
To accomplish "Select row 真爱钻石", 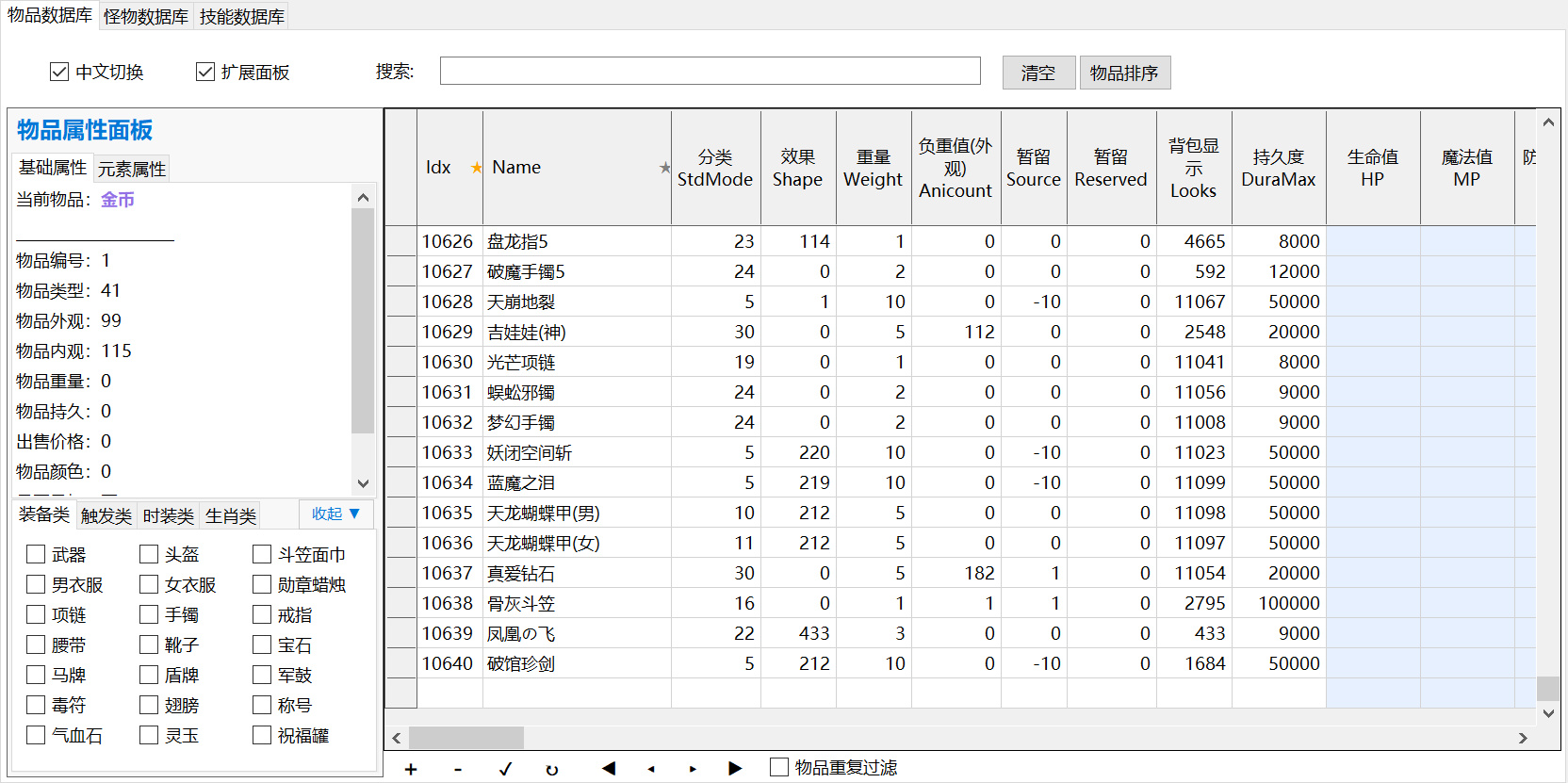I will pos(960,573).
